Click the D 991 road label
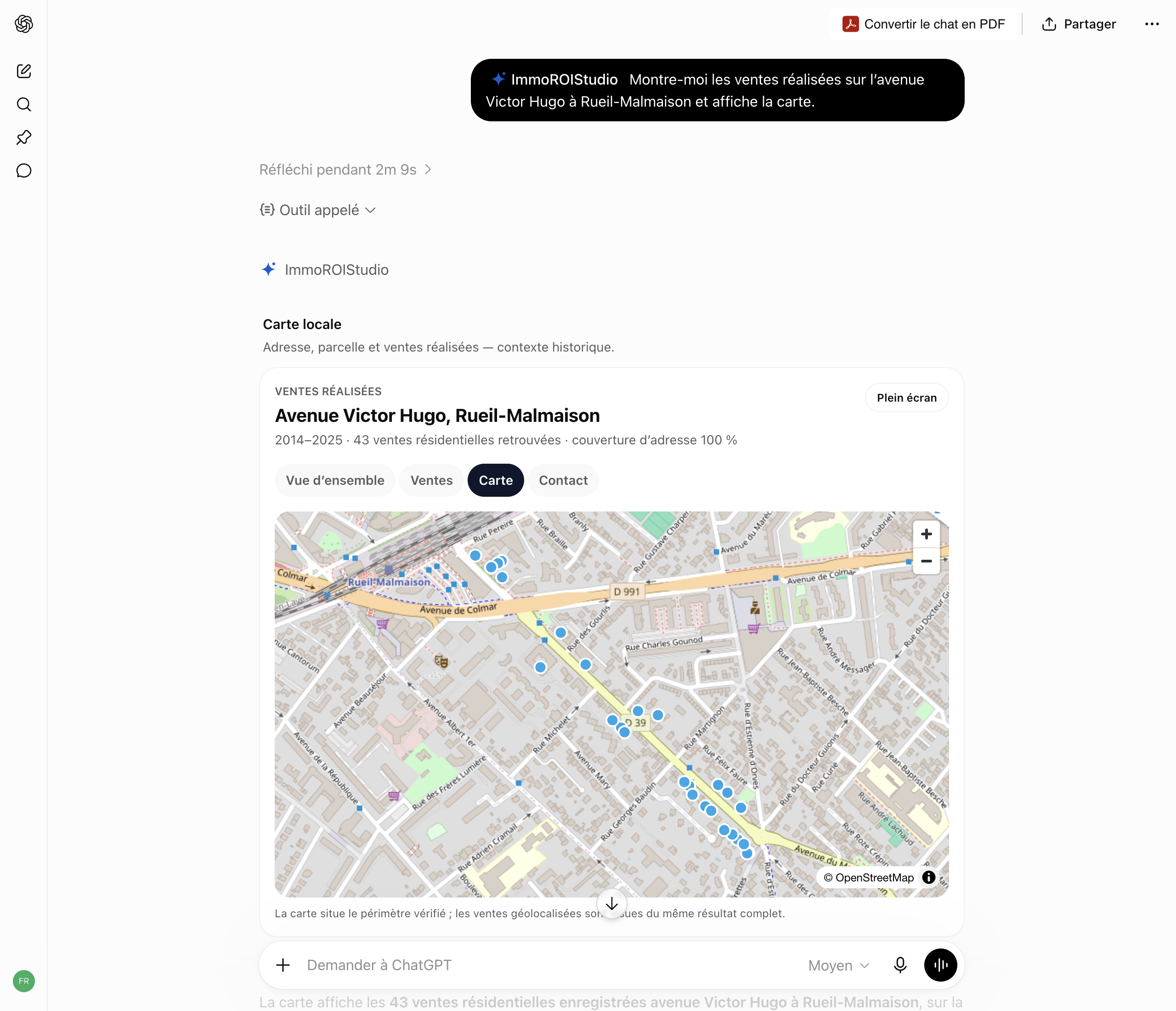 click(627, 591)
